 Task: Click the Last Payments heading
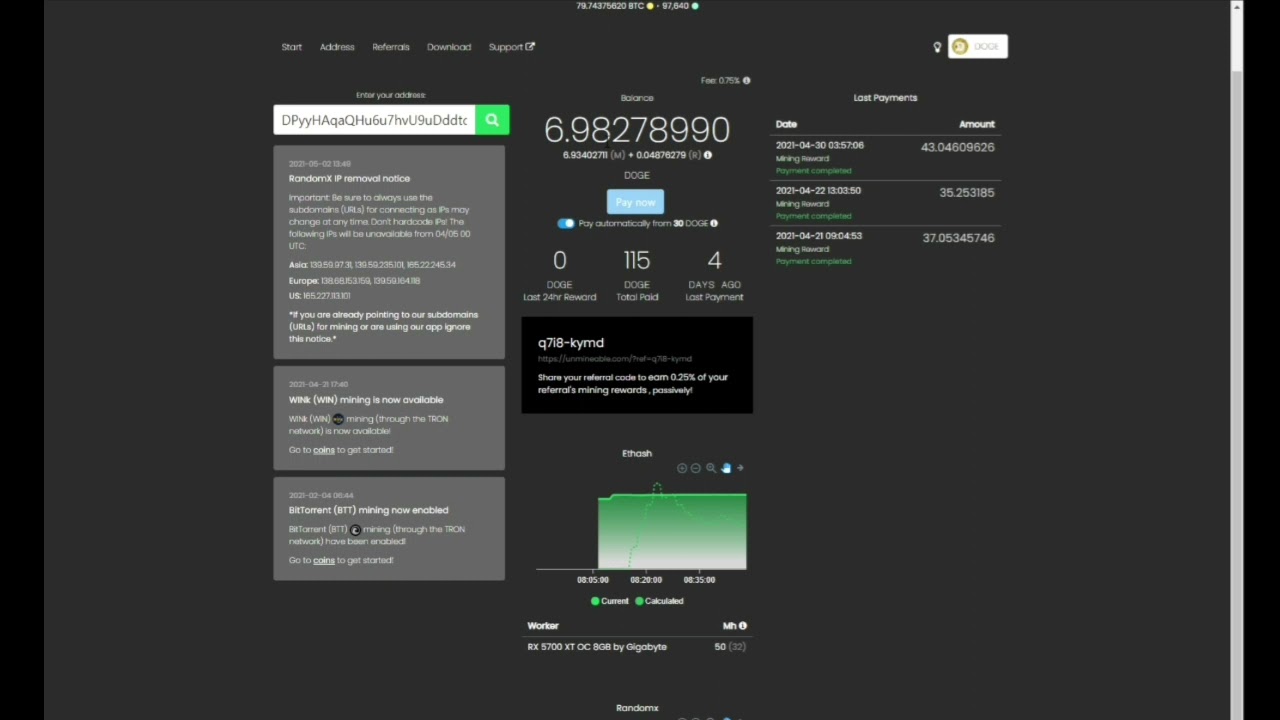pos(885,98)
